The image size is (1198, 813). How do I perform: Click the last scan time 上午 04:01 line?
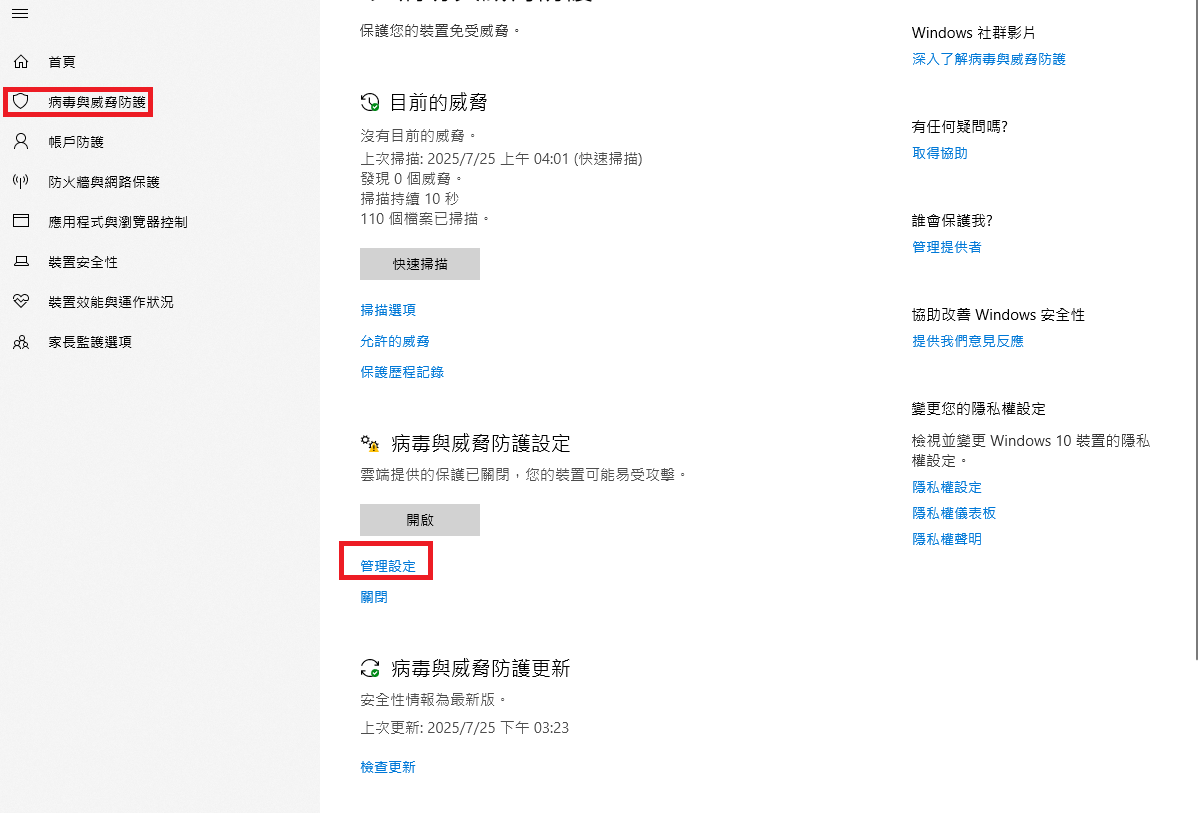tap(501, 159)
